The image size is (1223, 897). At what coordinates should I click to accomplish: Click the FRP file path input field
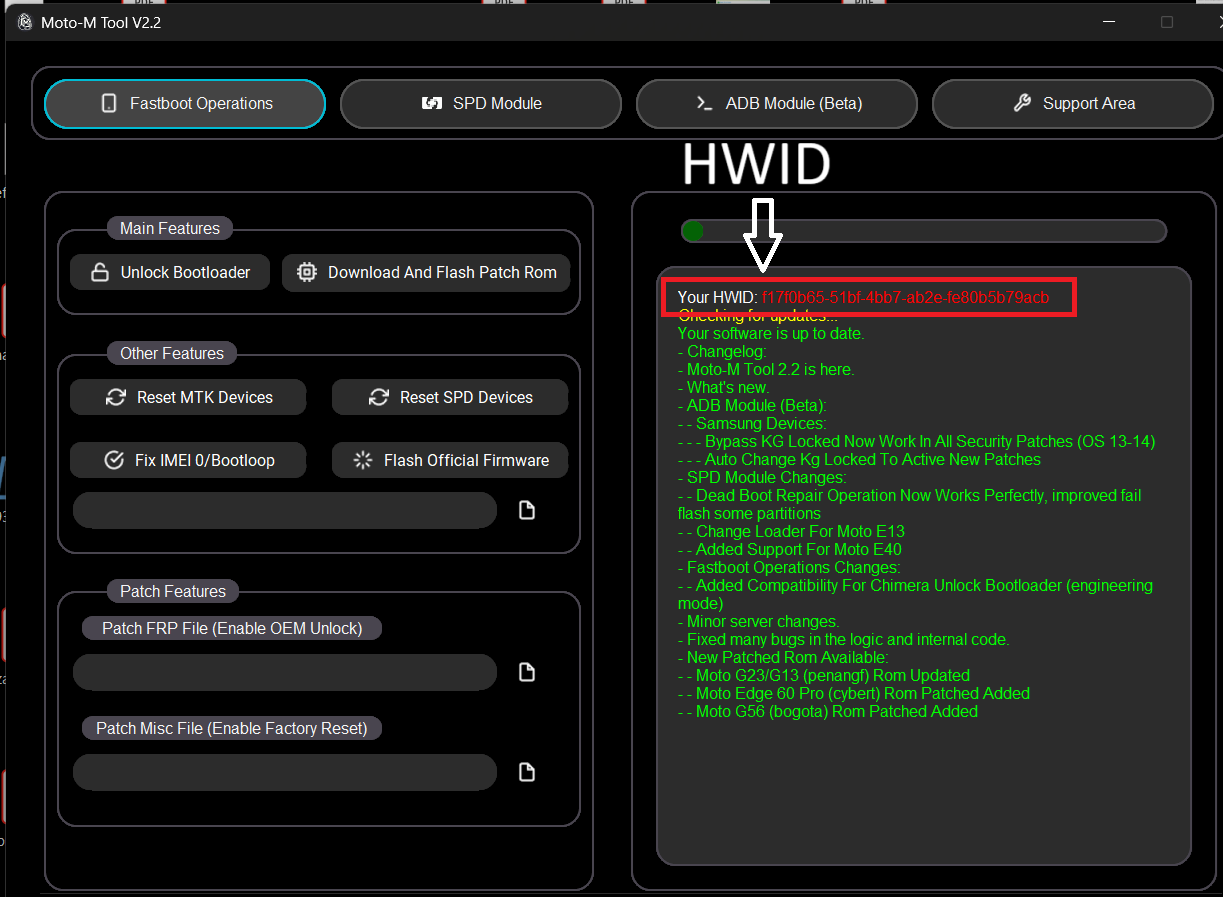click(285, 672)
